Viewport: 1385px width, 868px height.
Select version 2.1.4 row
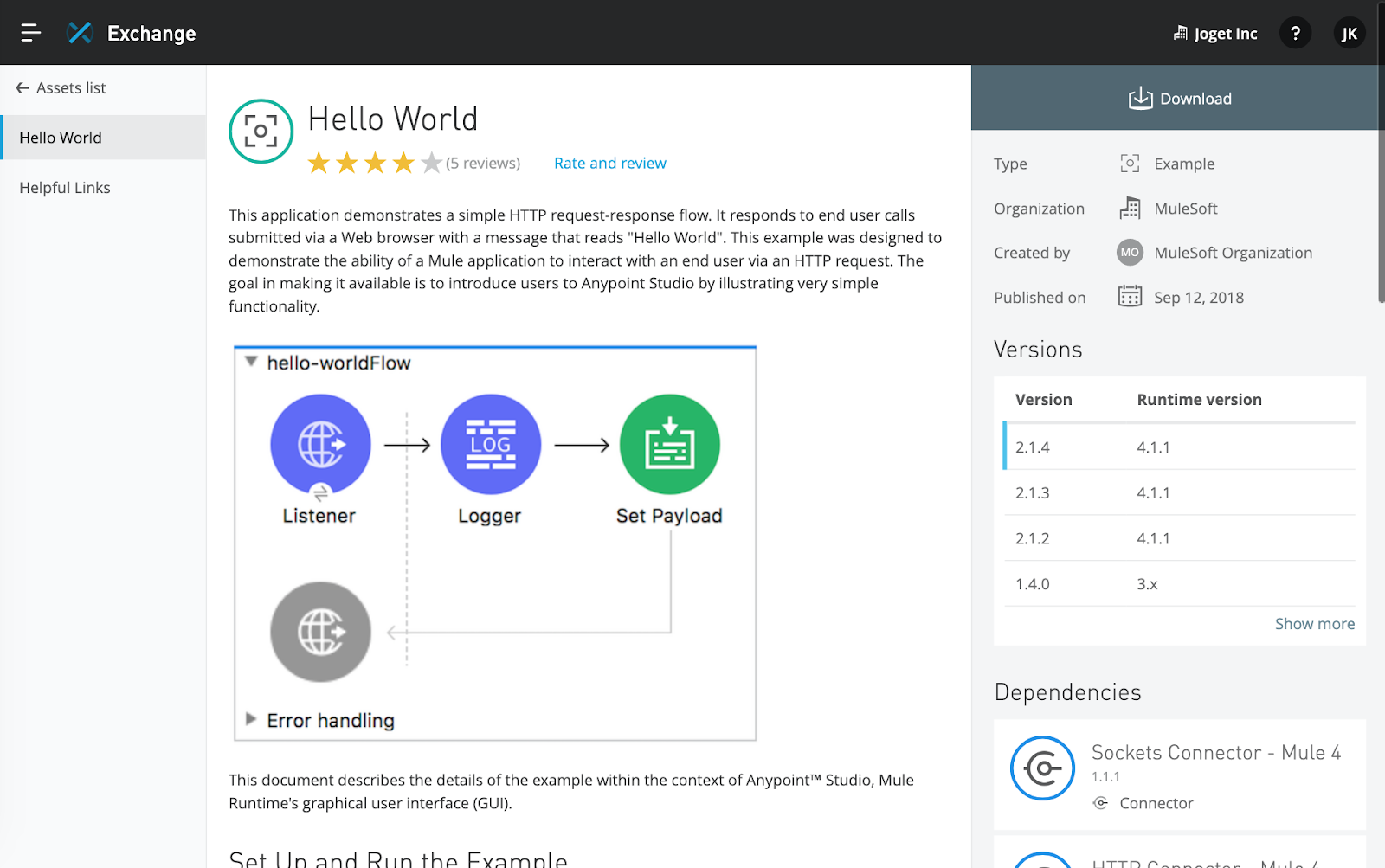point(1180,447)
